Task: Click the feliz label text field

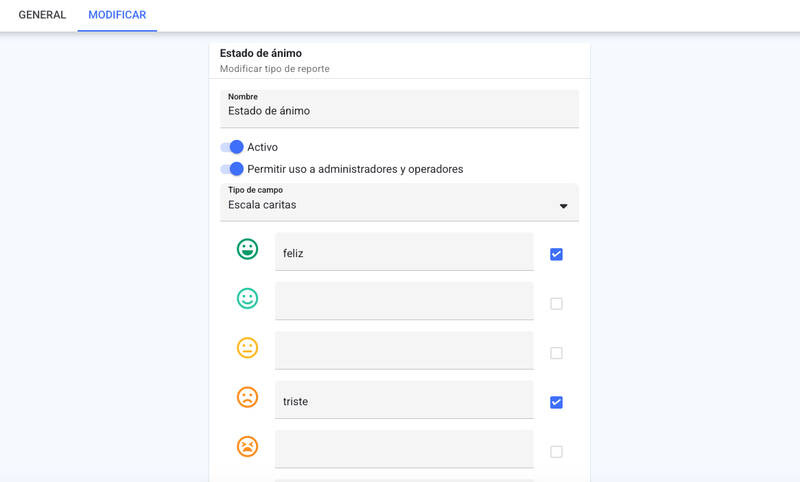Action: click(404, 252)
